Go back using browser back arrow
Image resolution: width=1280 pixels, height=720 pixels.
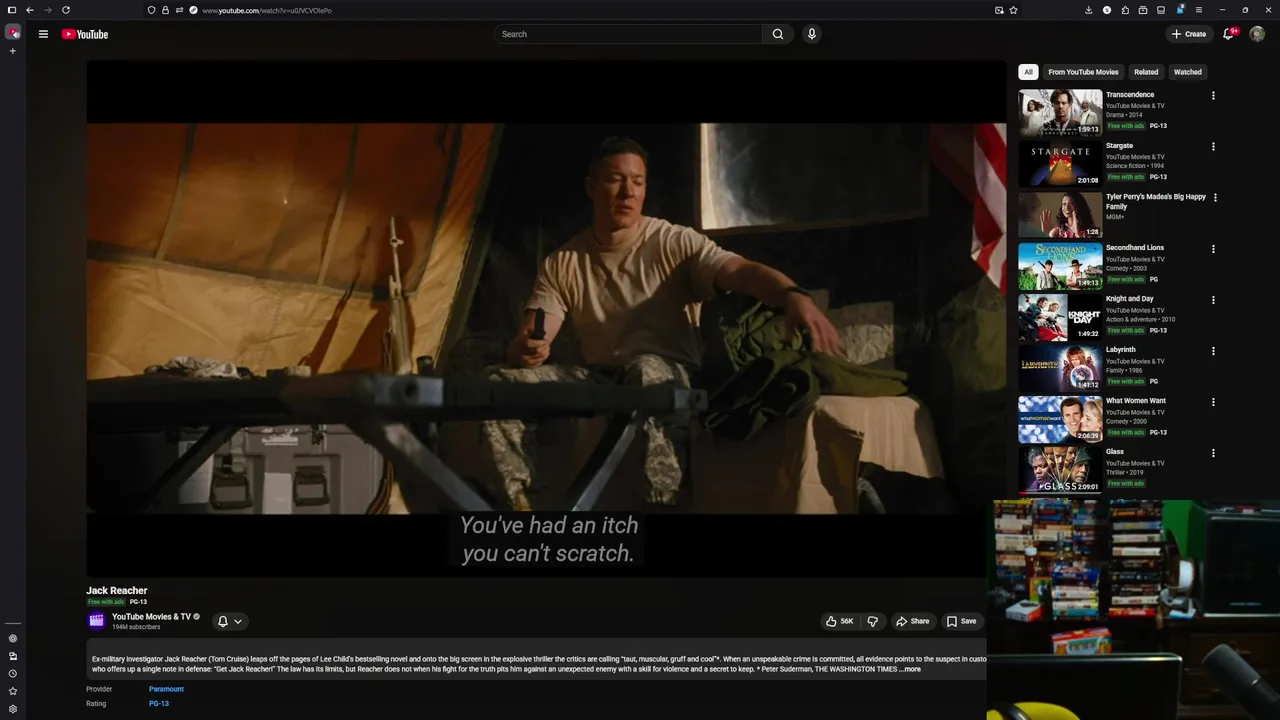point(30,10)
